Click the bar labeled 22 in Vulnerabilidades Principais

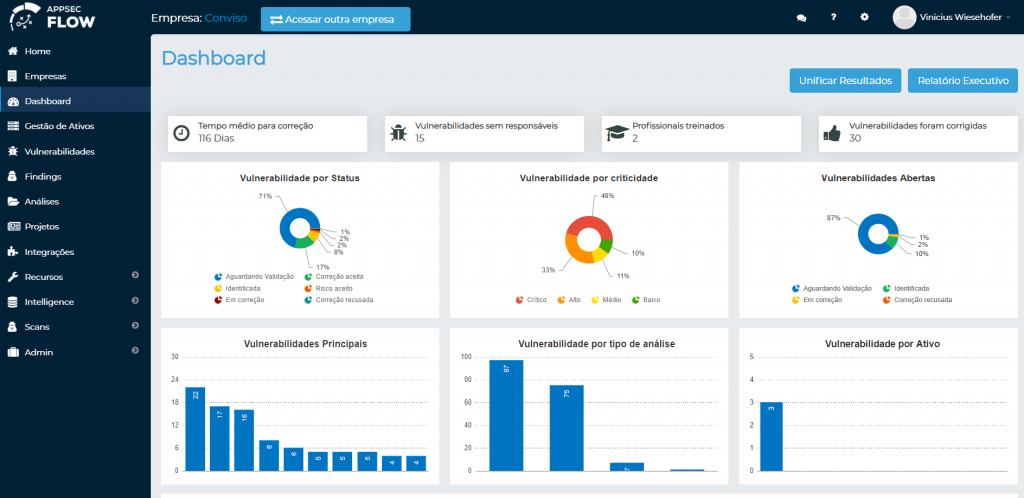pos(195,429)
